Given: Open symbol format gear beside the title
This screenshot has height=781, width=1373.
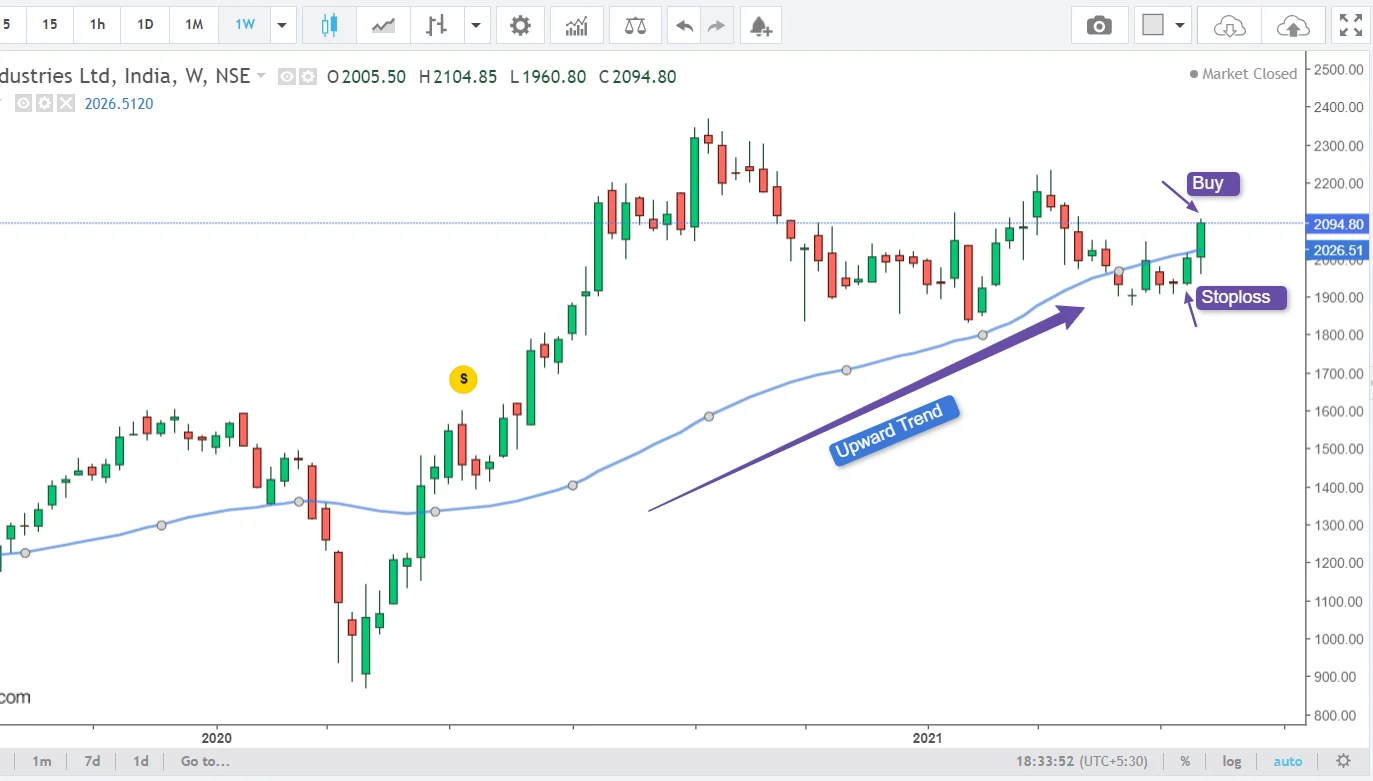Looking at the screenshot, I should point(307,76).
